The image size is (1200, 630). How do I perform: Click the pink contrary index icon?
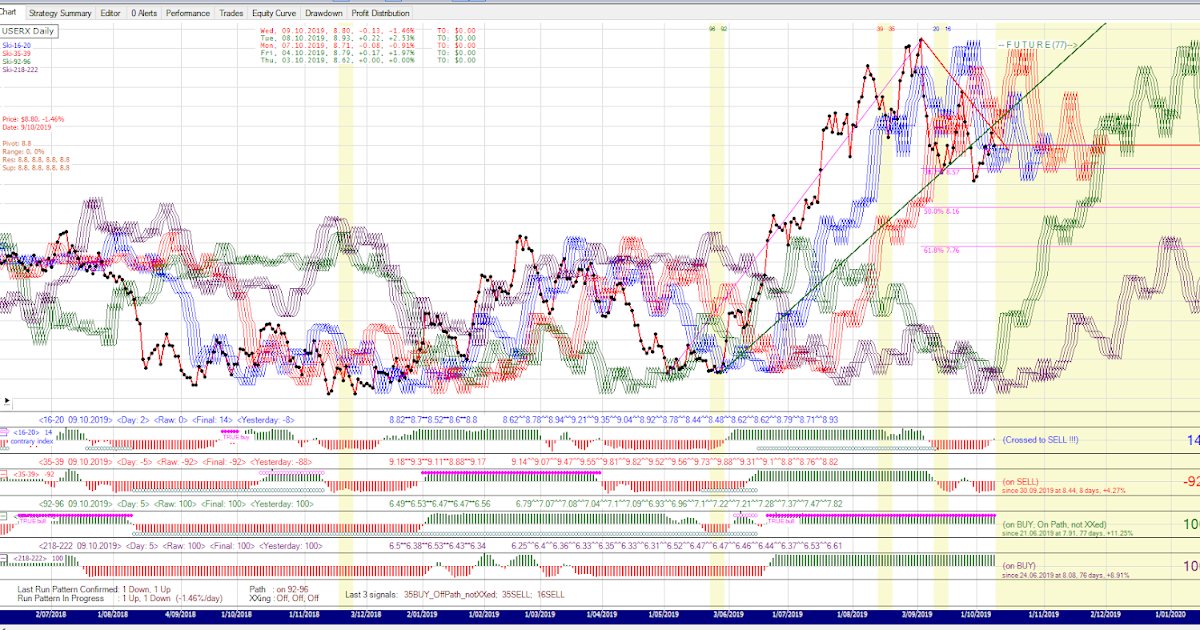[5, 432]
